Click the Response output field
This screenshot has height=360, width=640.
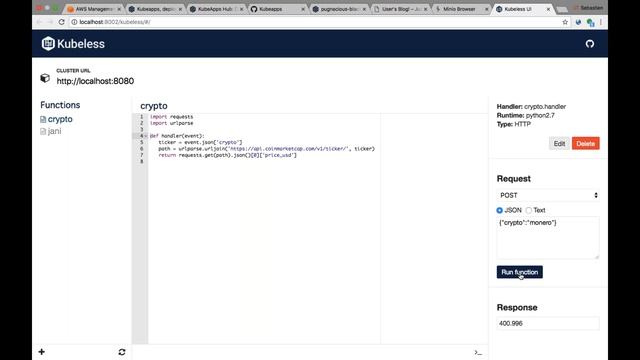548,323
